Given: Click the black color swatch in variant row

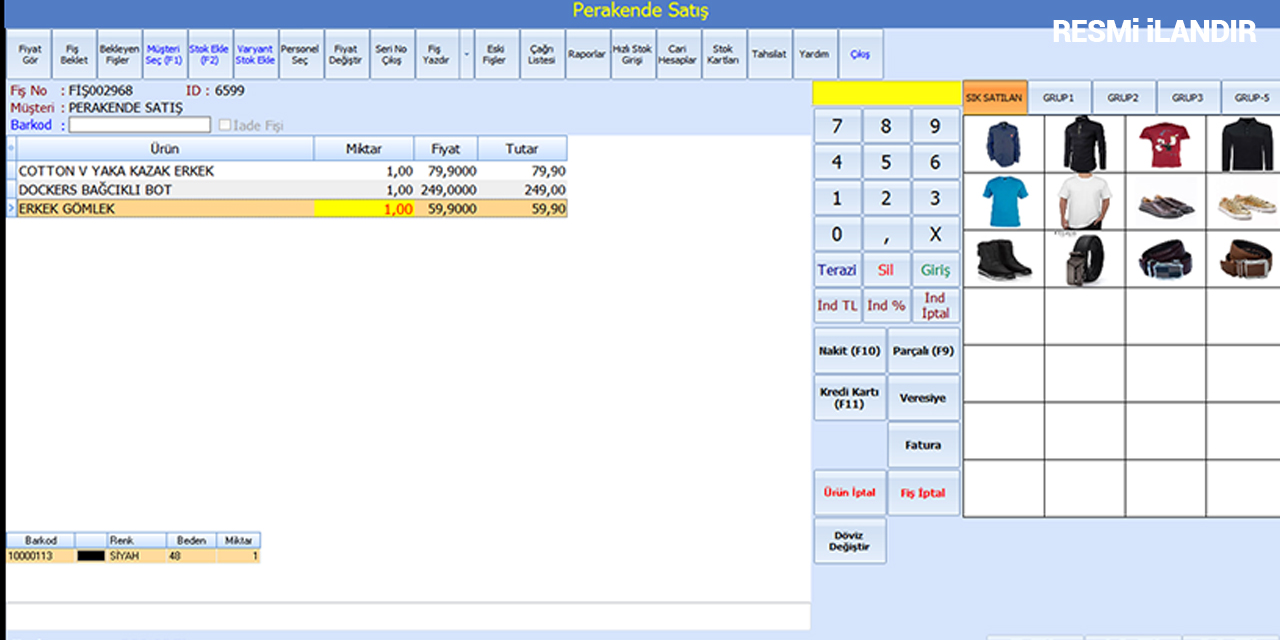Looking at the screenshot, I should [x=90, y=556].
